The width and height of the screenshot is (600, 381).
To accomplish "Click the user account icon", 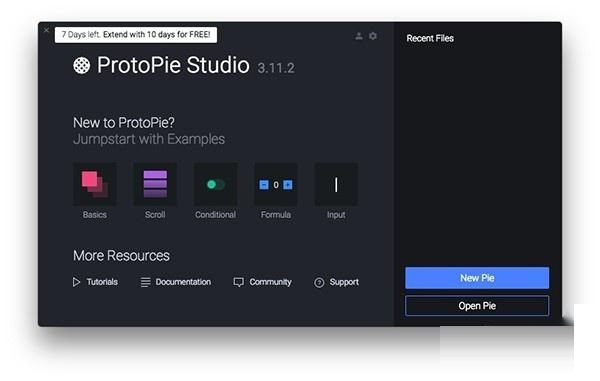I will coord(359,36).
